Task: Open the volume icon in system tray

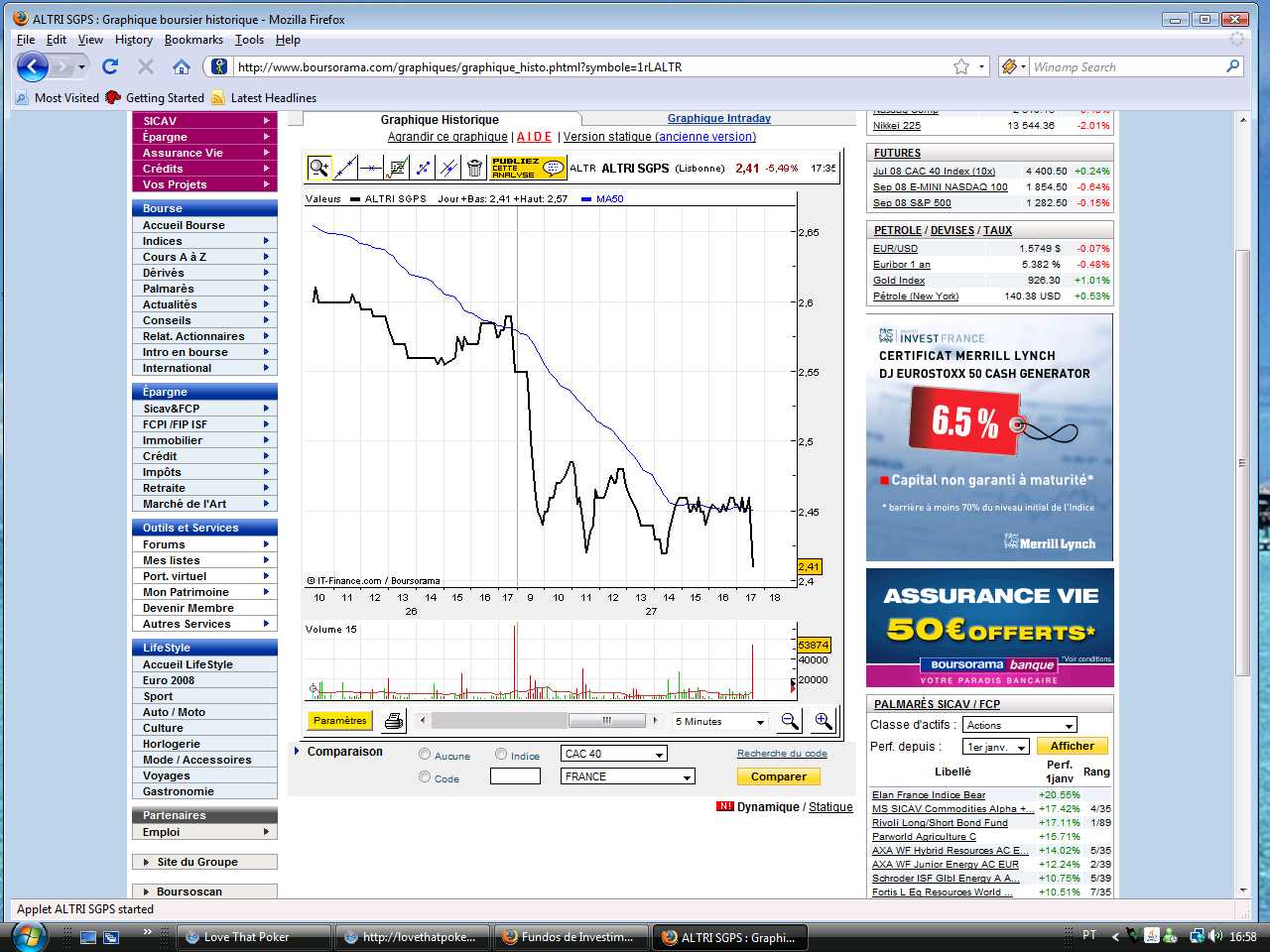Action: pyautogui.click(x=1216, y=936)
